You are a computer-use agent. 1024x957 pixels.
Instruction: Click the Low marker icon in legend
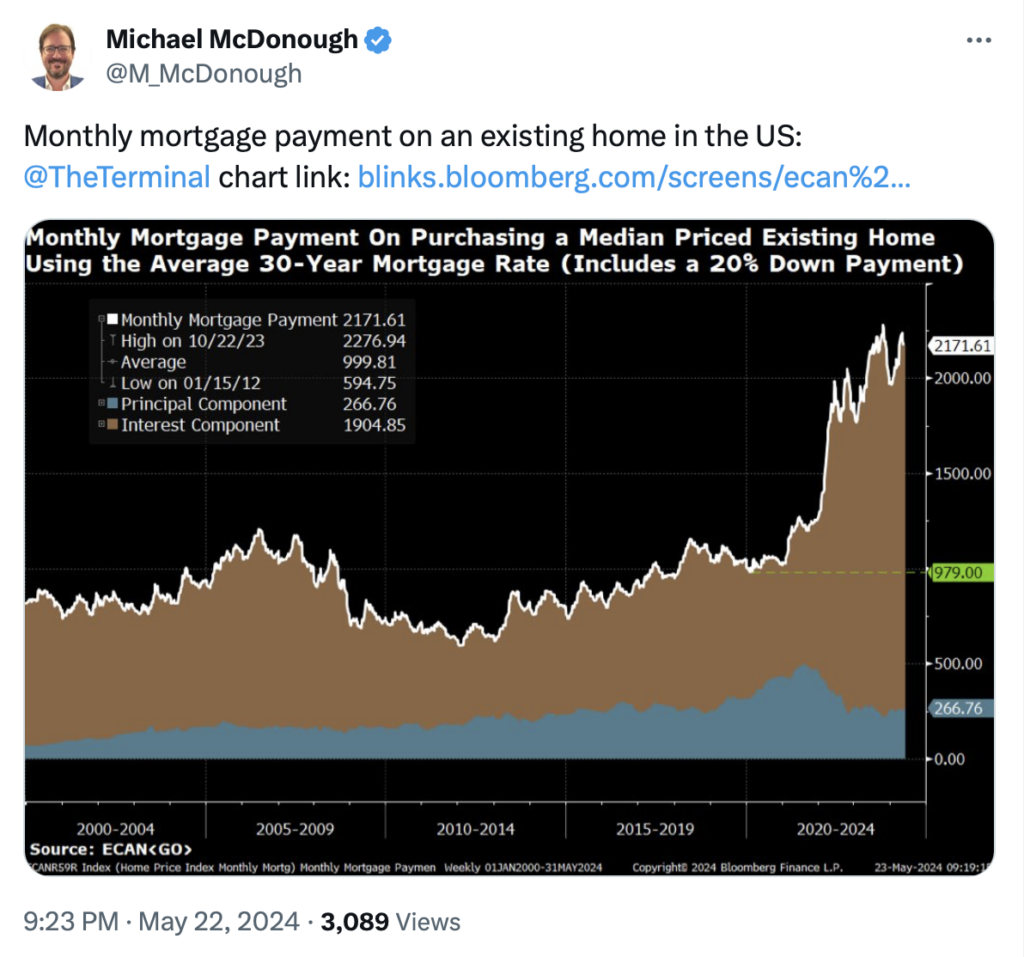click(x=112, y=383)
